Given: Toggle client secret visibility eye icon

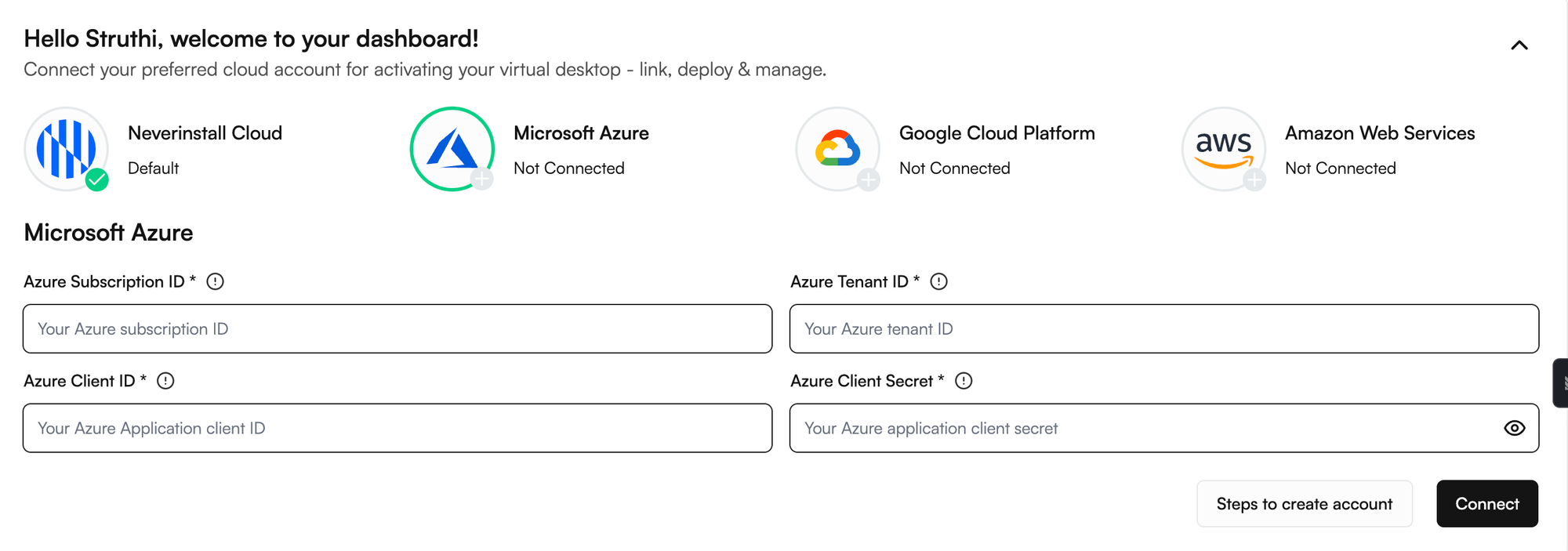Looking at the screenshot, I should (x=1514, y=428).
